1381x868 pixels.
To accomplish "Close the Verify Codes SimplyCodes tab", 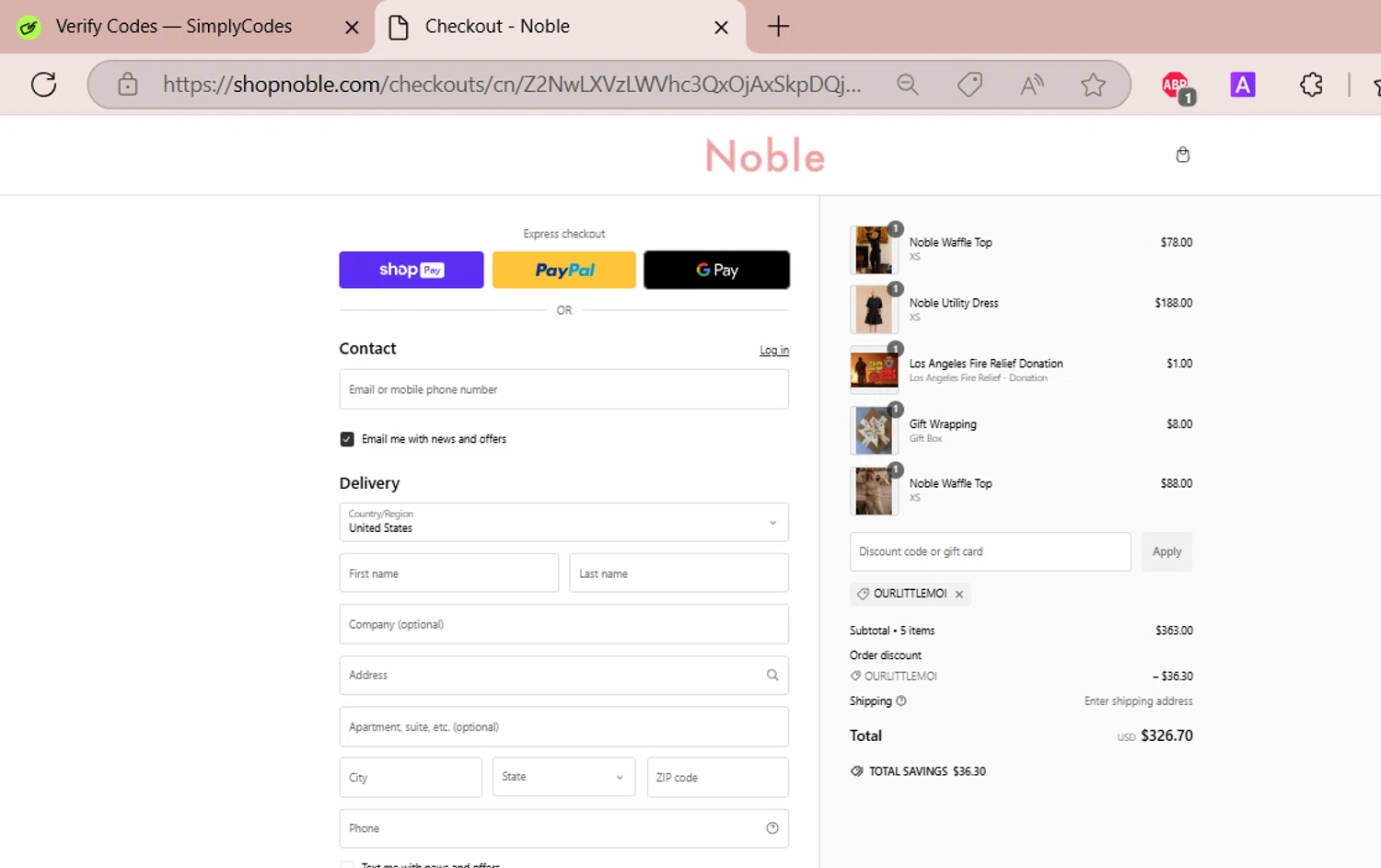I will (352, 28).
